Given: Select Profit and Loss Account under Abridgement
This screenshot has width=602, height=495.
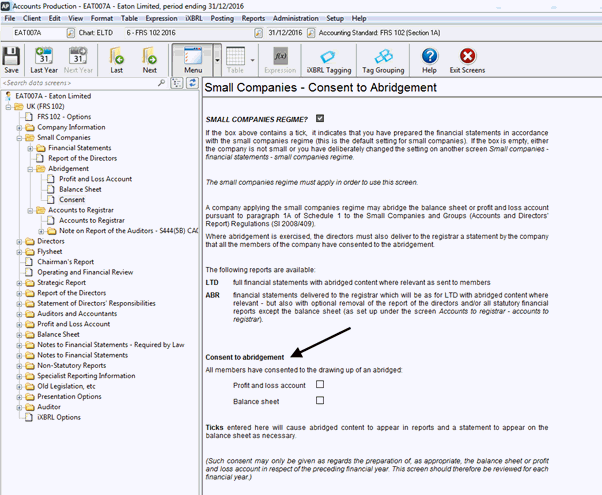Looking at the screenshot, I should pos(95,179).
